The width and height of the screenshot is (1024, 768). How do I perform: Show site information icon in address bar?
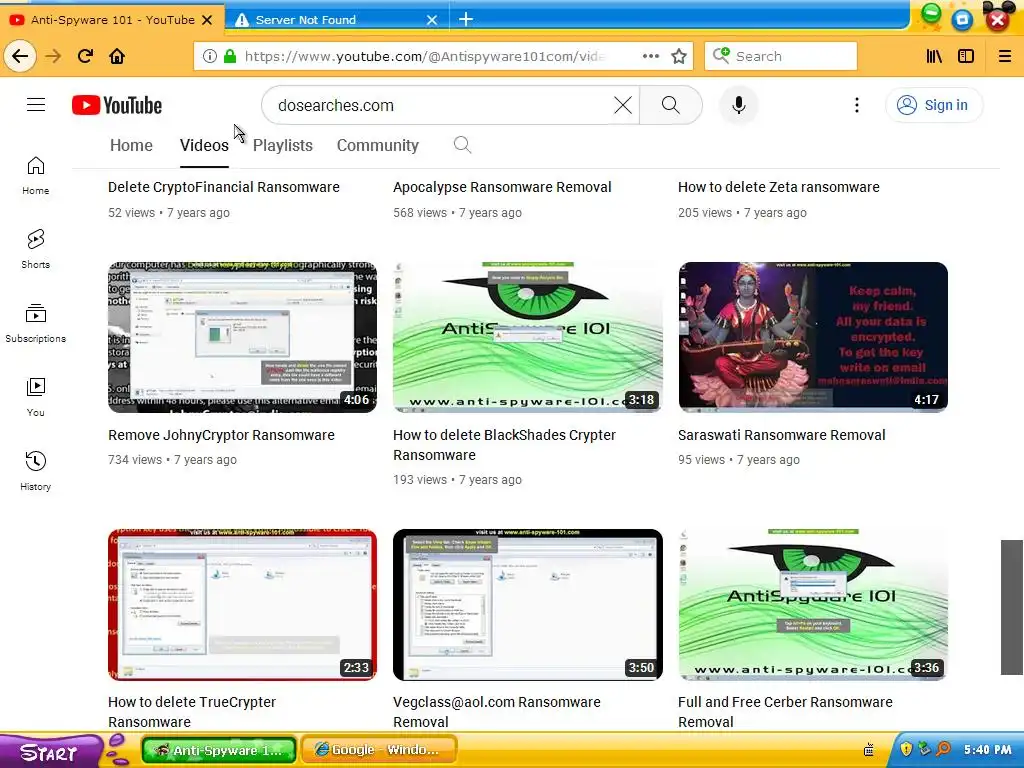[210, 56]
